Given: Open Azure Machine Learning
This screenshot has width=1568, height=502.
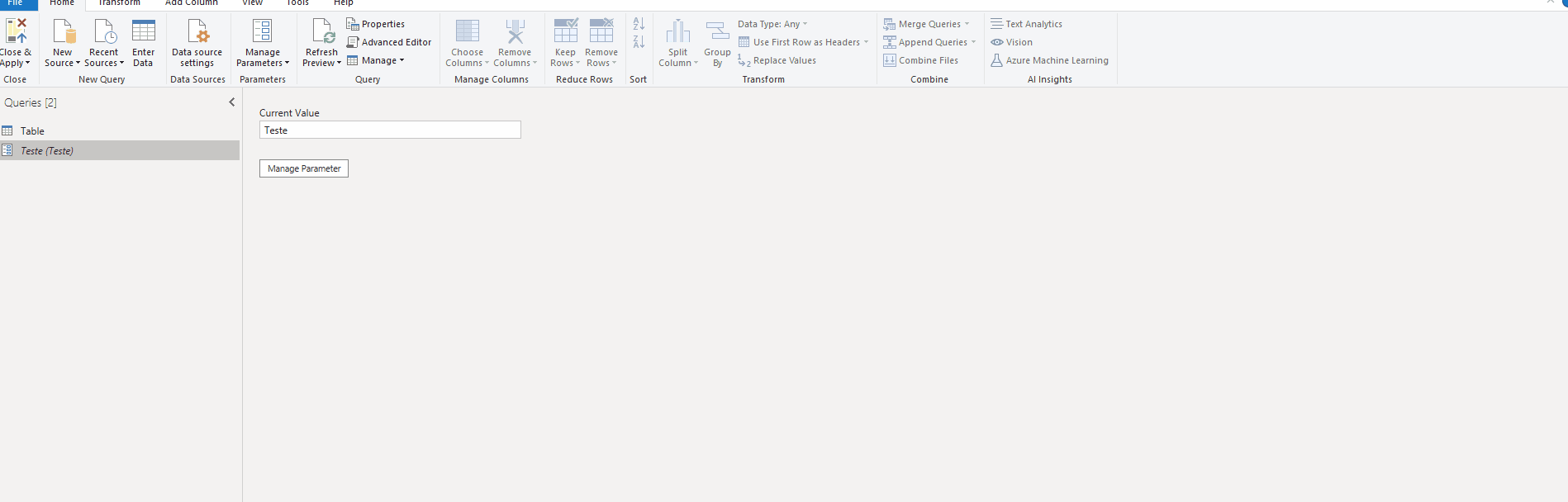Looking at the screenshot, I should click(x=1050, y=60).
